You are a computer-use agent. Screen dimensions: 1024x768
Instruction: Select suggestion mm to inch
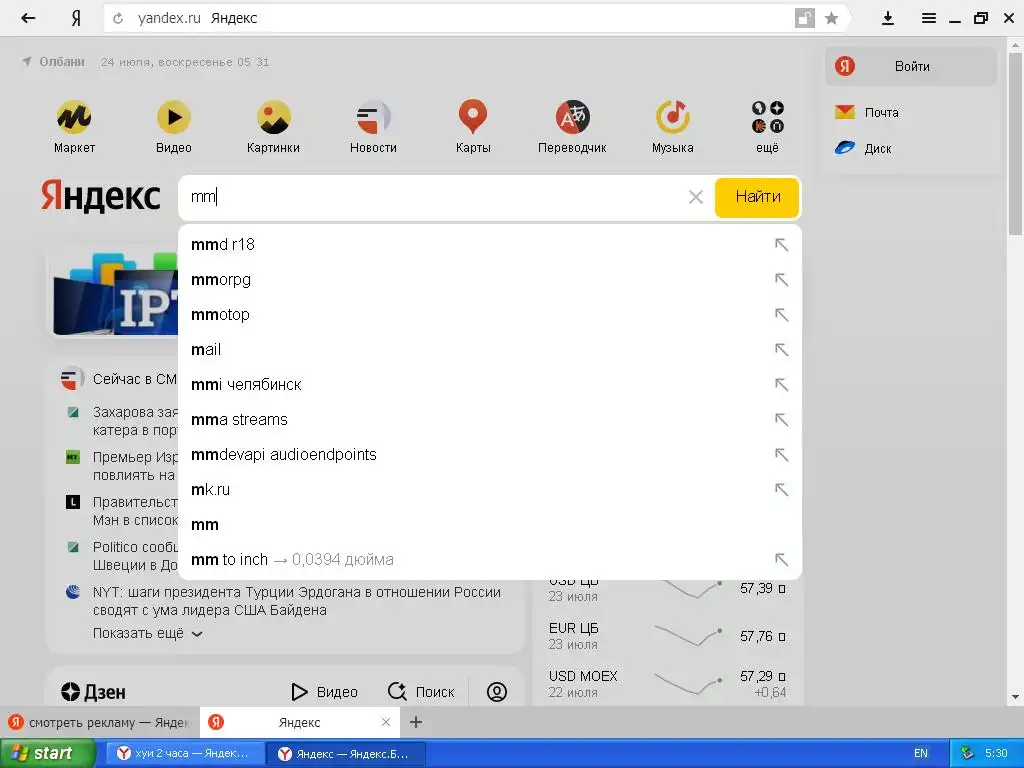tap(490, 560)
